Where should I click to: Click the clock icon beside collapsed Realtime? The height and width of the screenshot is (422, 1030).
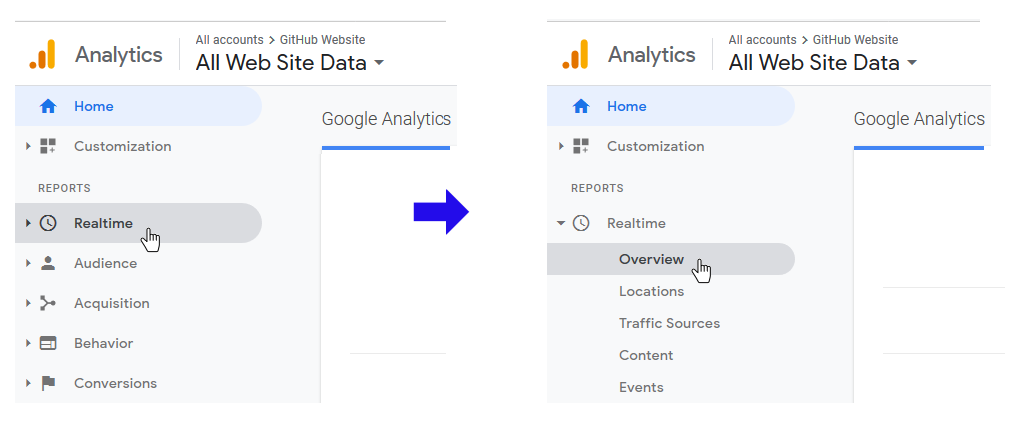pyautogui.click(x=48, y=223)
